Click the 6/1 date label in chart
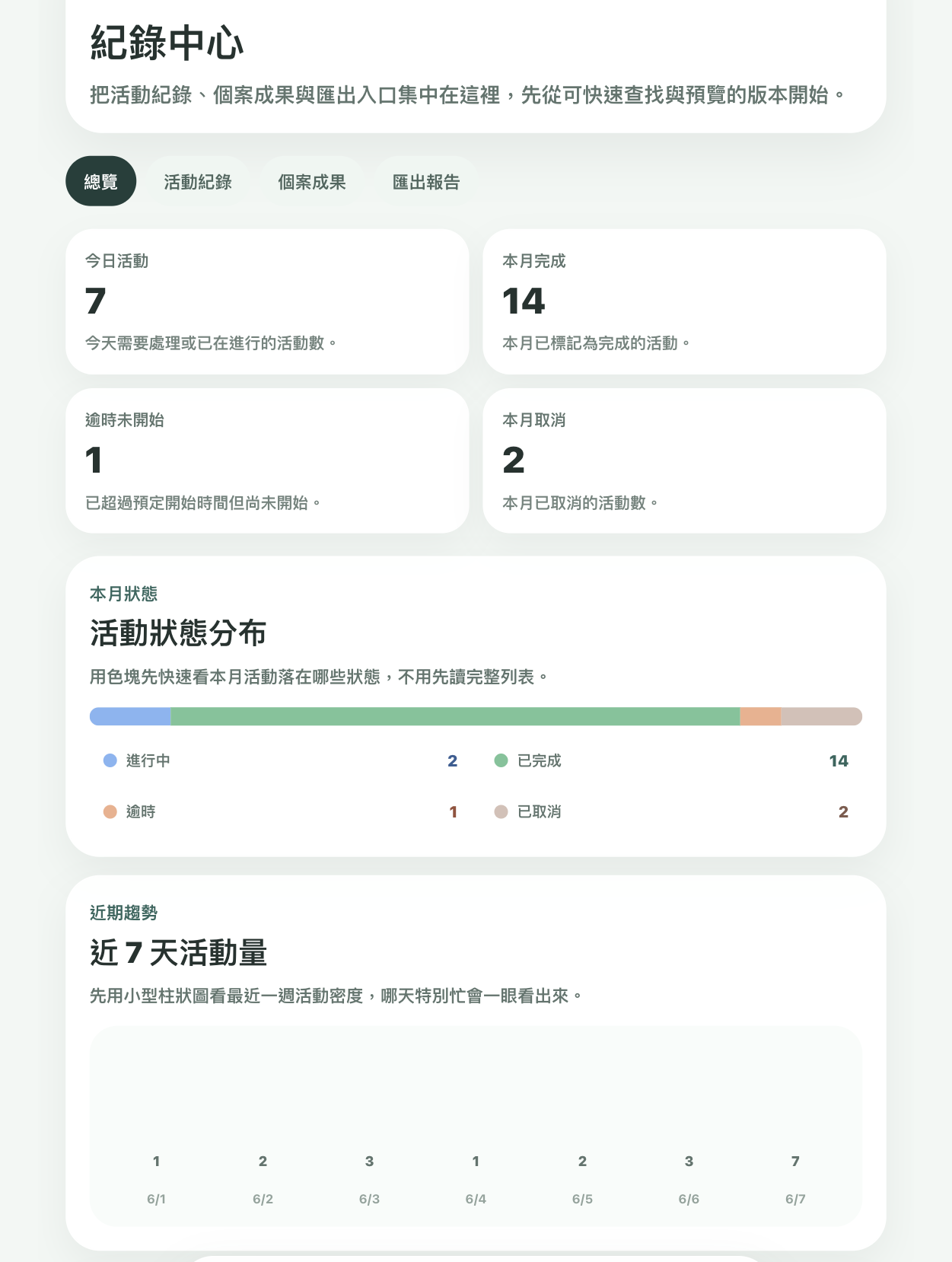This screenshot has width=952, height=1262. (157, 1199)
